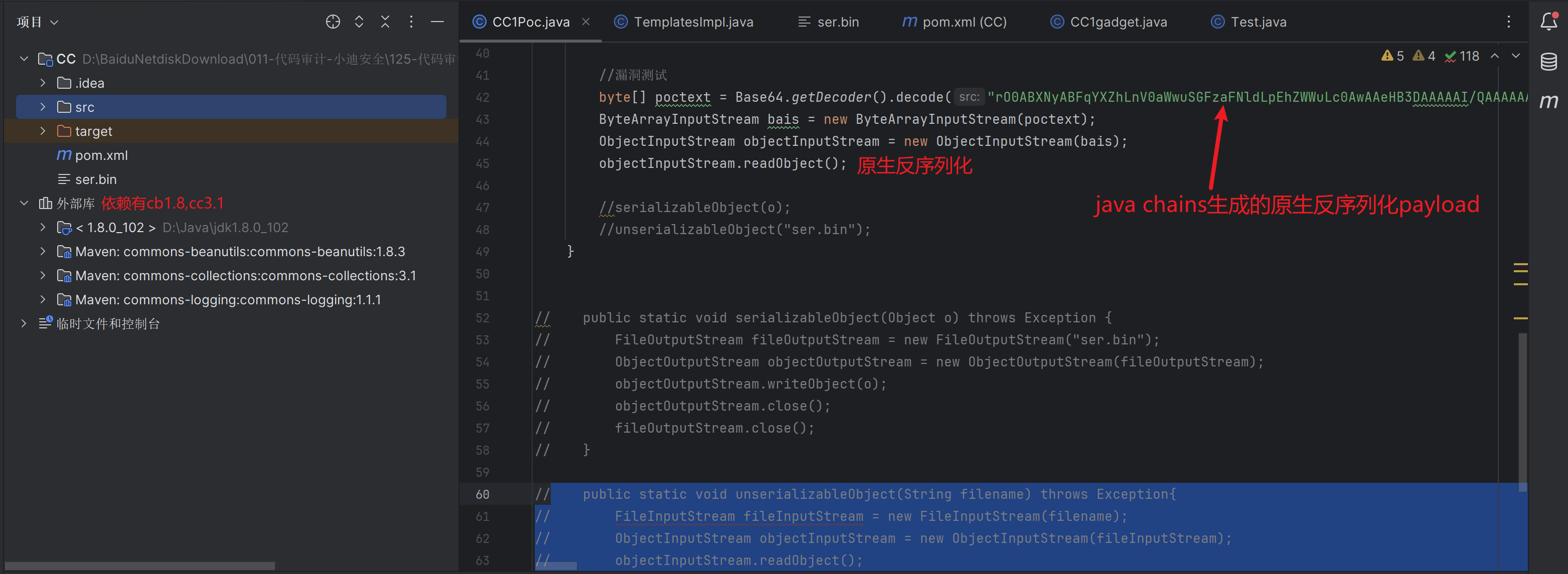This screenshot has height=574, width=1568.
Task: Click the 118 passed inspections indicator
Action: point(1462,56)
